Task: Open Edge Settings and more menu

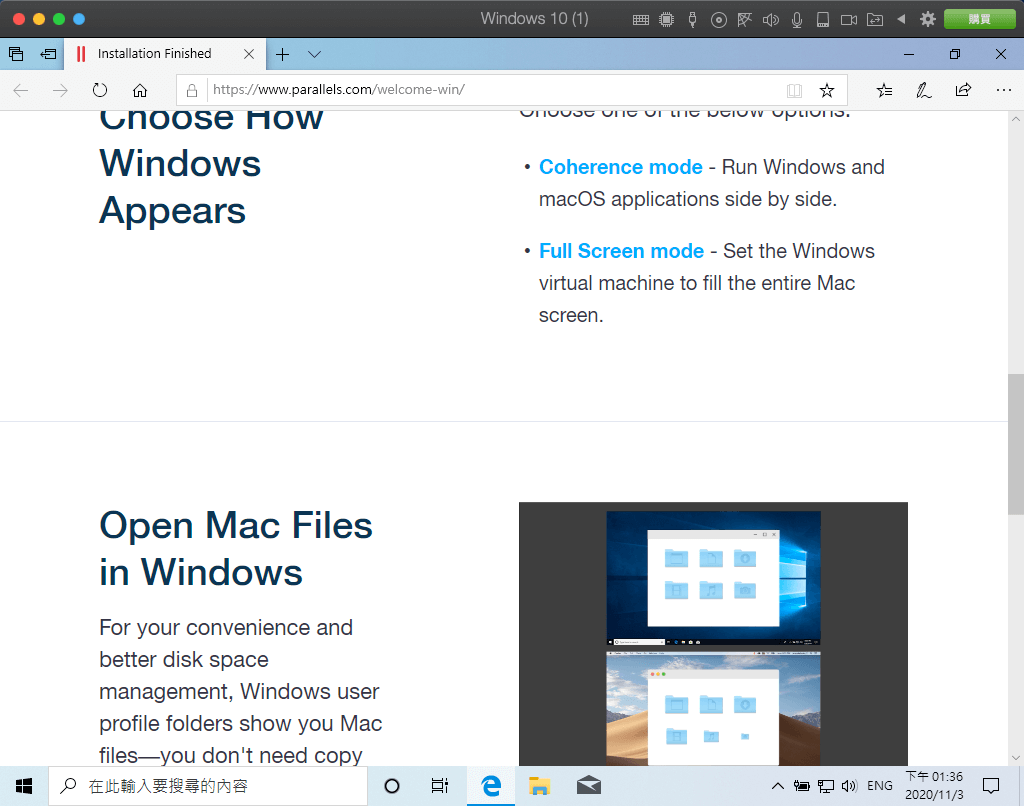Action: (x=1004, y=90)
